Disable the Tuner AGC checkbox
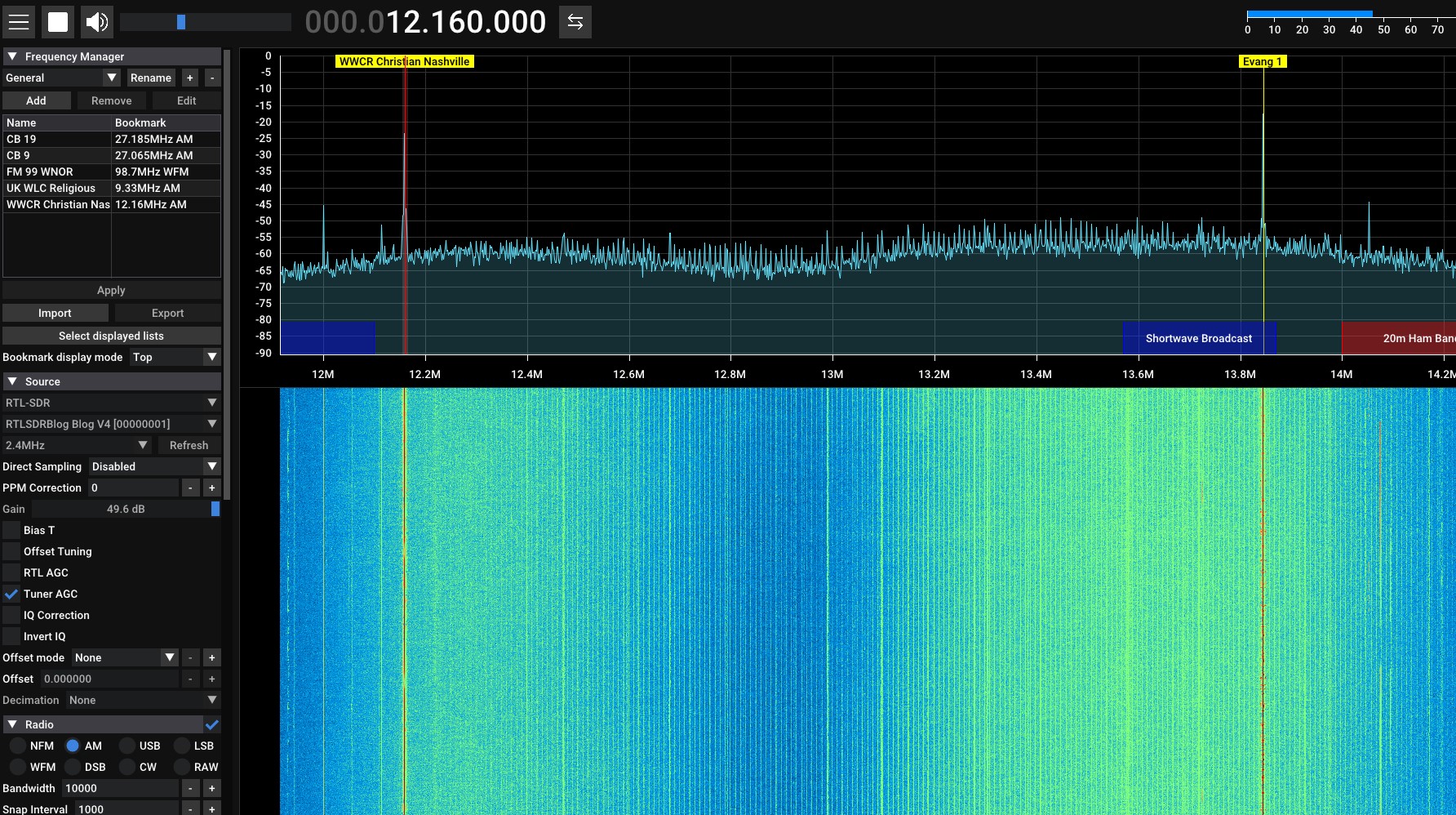 pos(11,594)
